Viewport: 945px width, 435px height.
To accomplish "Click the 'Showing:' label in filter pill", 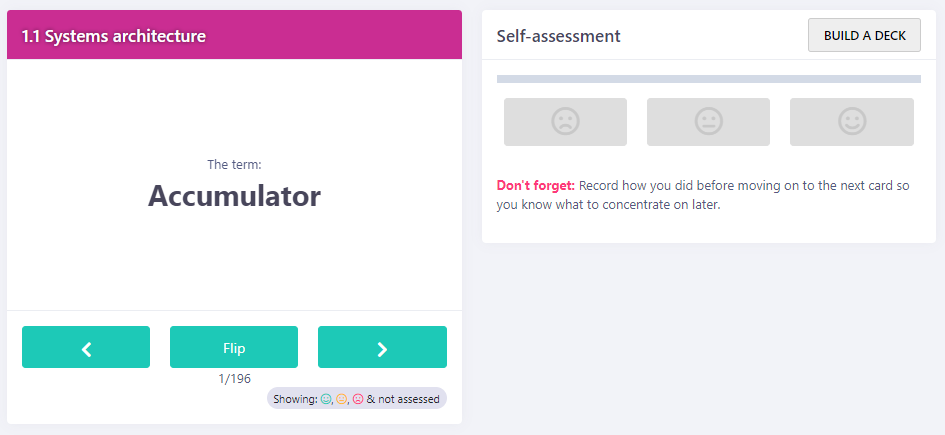I will coord(294,399).
